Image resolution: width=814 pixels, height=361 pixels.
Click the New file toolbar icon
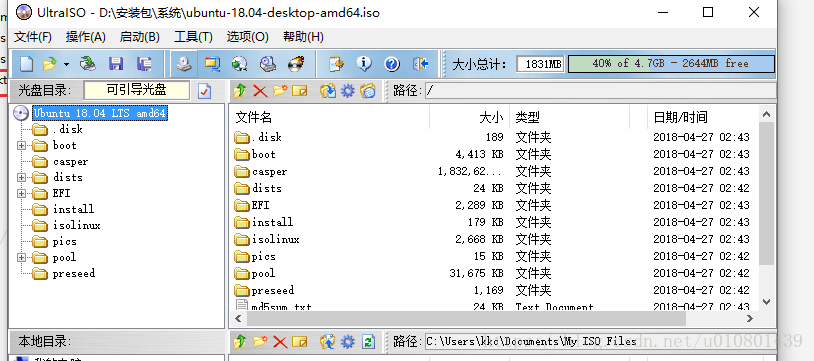(26, 64)
